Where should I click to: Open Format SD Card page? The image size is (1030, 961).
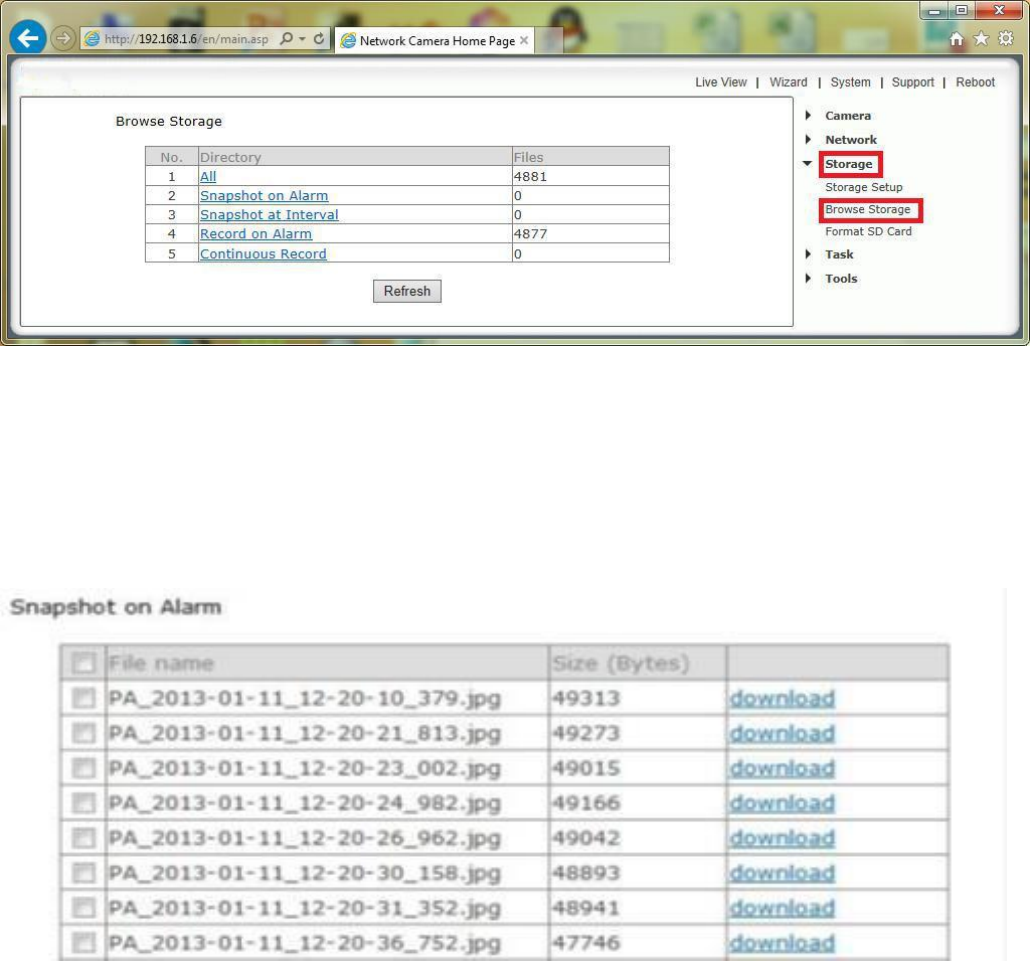tap(868, 231)
